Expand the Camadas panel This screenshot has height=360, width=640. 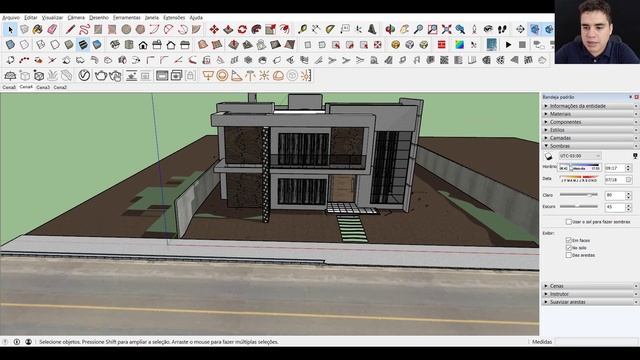tap(590, 138)
